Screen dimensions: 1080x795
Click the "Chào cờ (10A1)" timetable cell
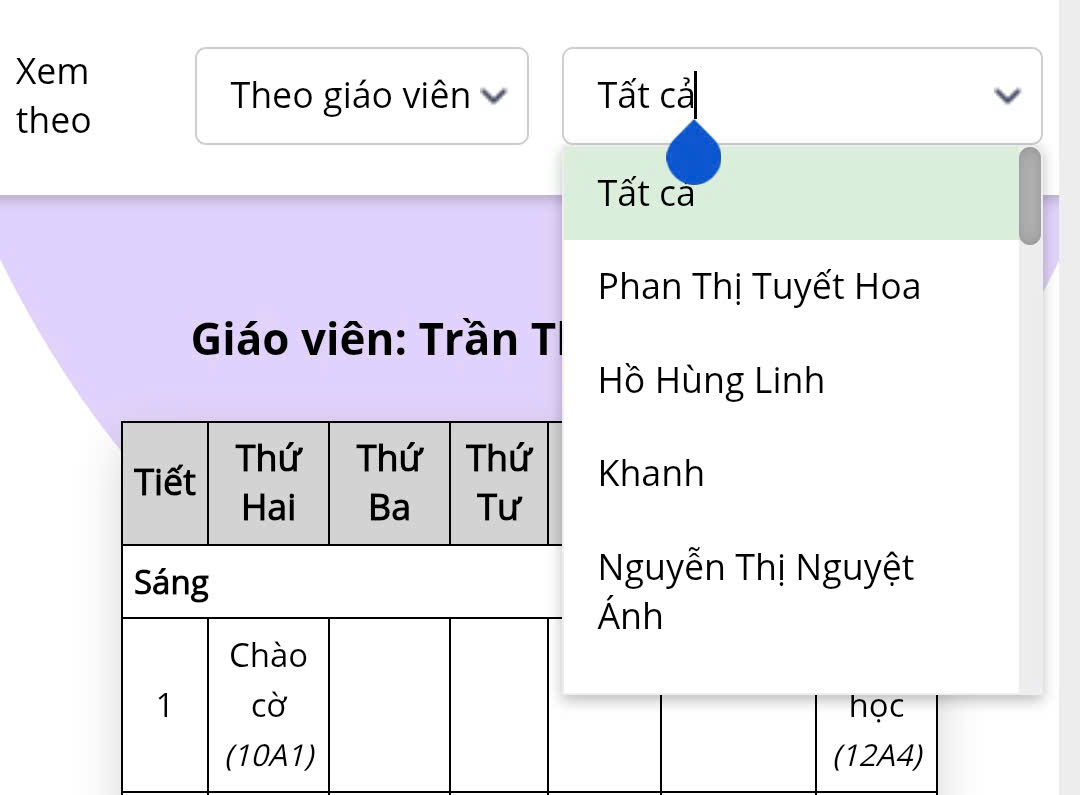269,705
